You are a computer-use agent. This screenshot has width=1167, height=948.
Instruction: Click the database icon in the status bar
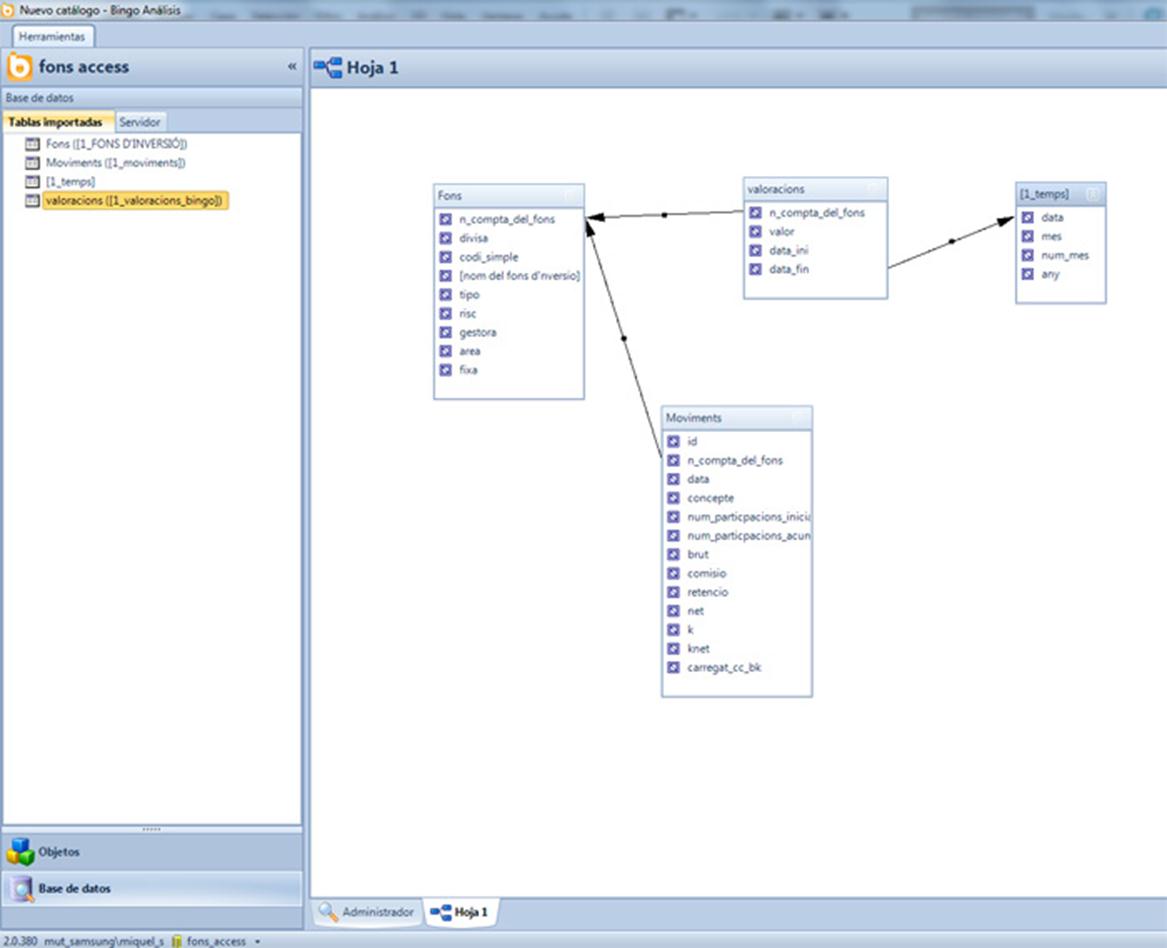pyautogui.click(x=177, y=941)
